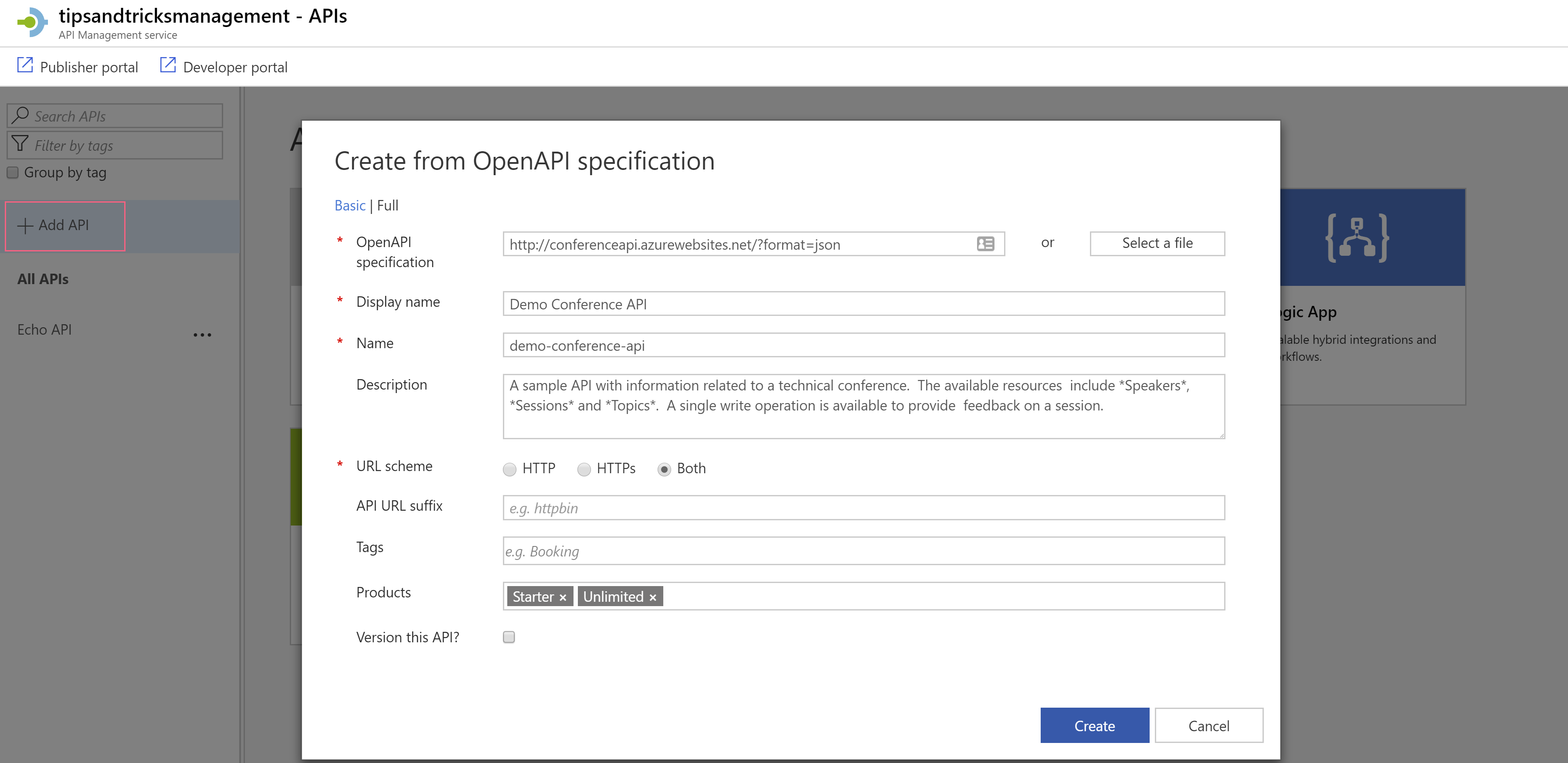The width and height of the screenshot is (1568, 763).
Task: Open Echo API in the API list
Action: (44, 330)
